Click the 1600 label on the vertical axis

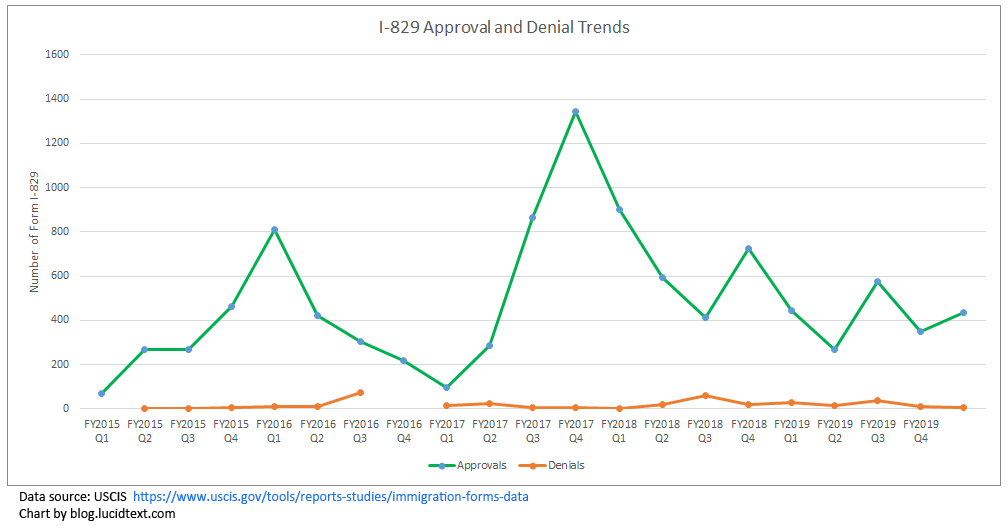pos(57,55)
